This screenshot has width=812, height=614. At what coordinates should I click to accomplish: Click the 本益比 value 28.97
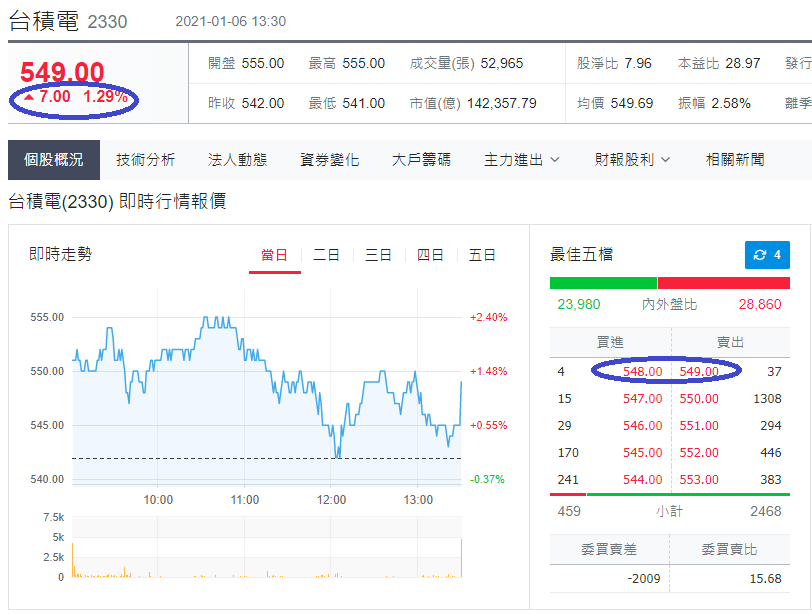point(743,63)
